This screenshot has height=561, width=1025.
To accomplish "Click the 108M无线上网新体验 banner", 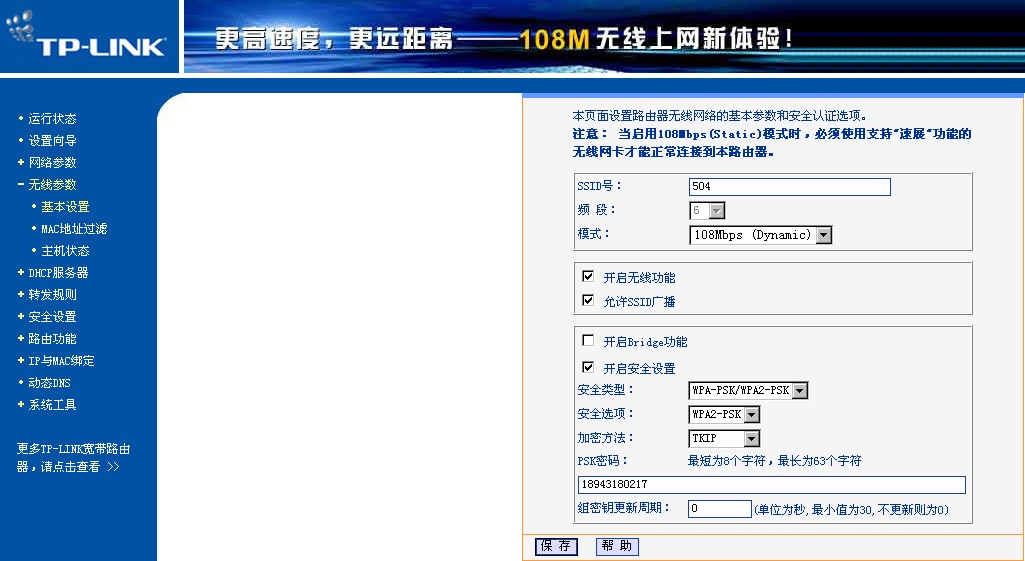I will (604, 37).
